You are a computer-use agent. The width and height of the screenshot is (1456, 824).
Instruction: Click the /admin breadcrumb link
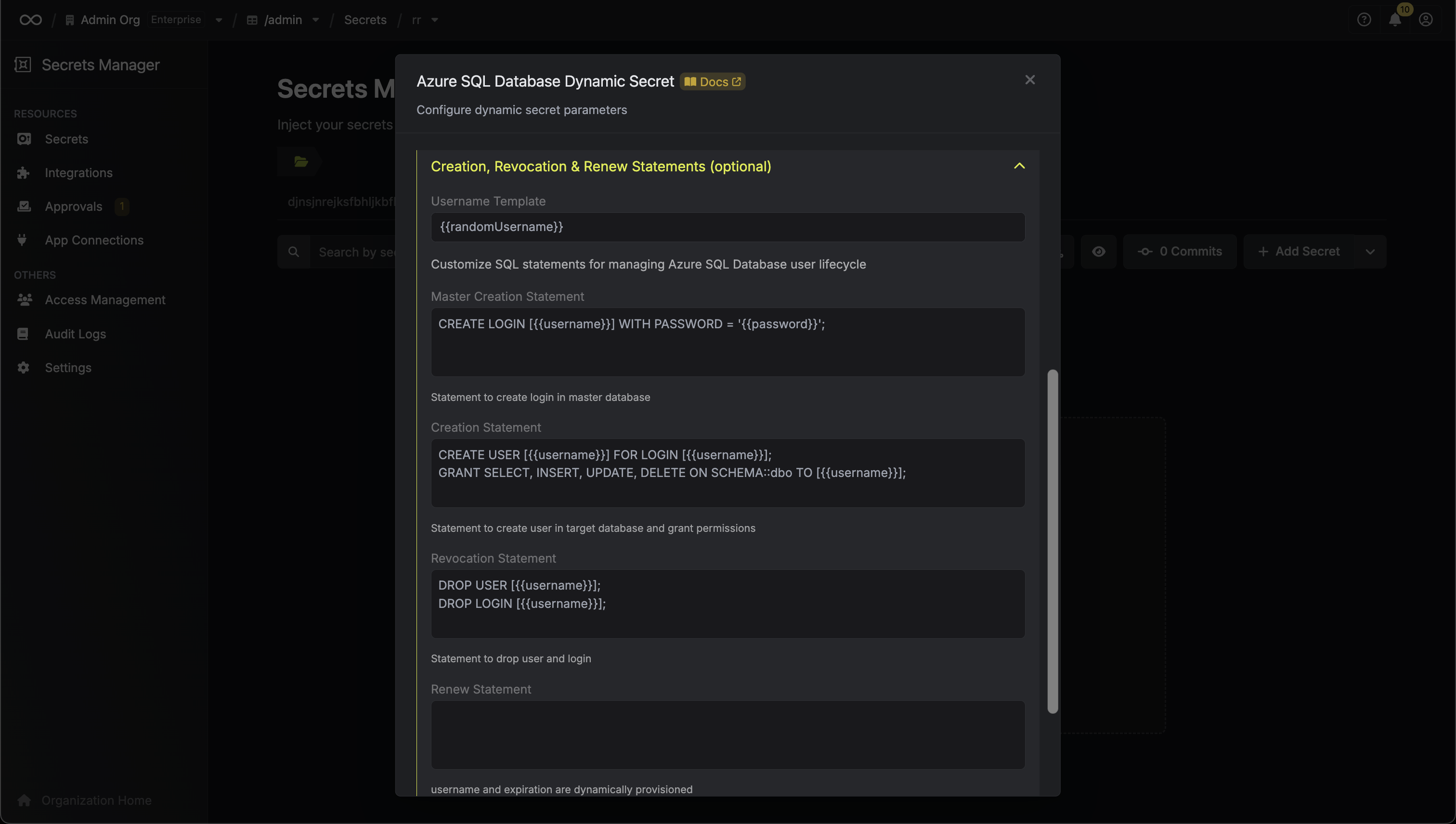pyautogui.click(x=283, y=20)
